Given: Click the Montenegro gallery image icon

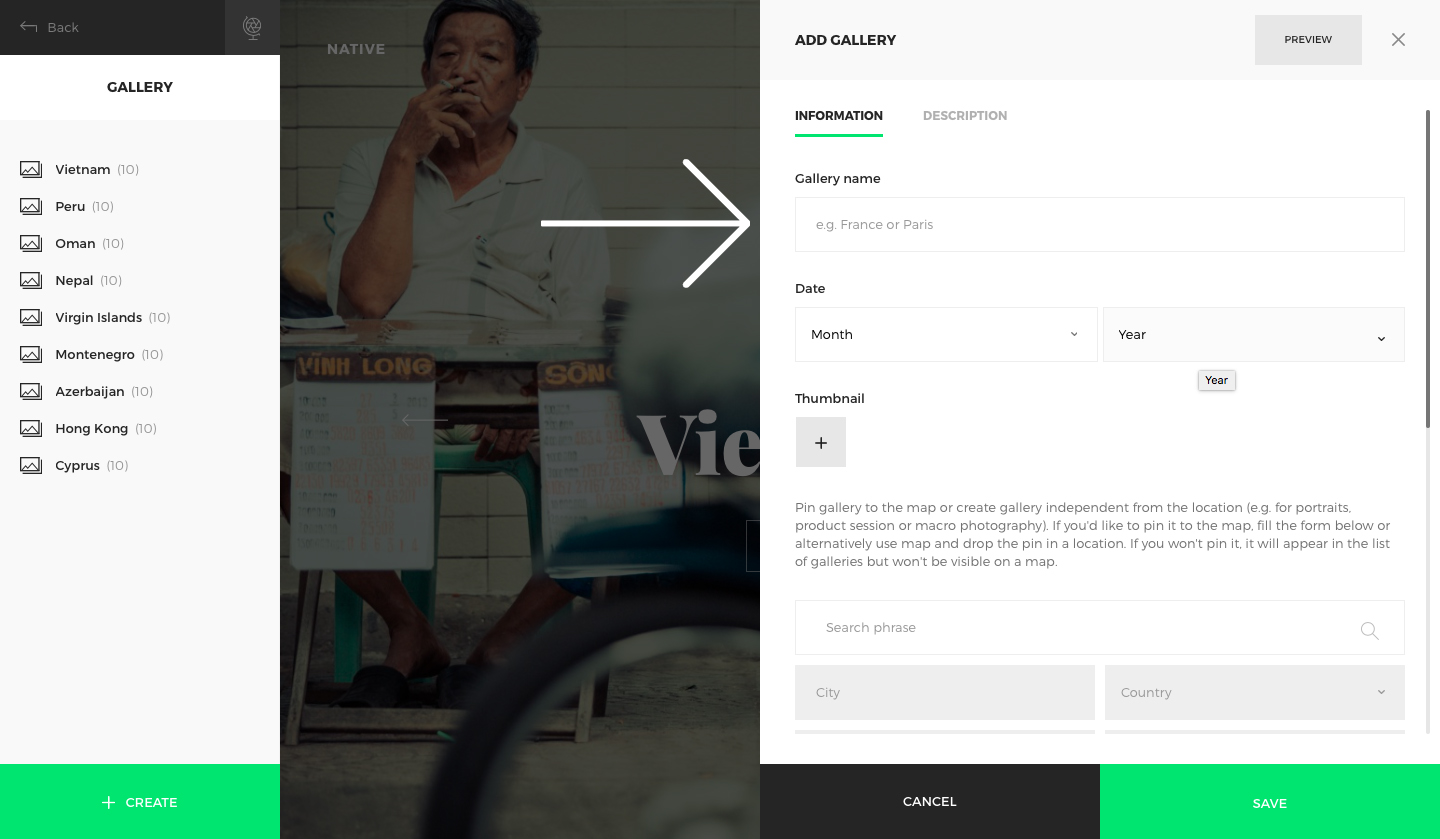Looking at the screenshot, I should [31, 355].
